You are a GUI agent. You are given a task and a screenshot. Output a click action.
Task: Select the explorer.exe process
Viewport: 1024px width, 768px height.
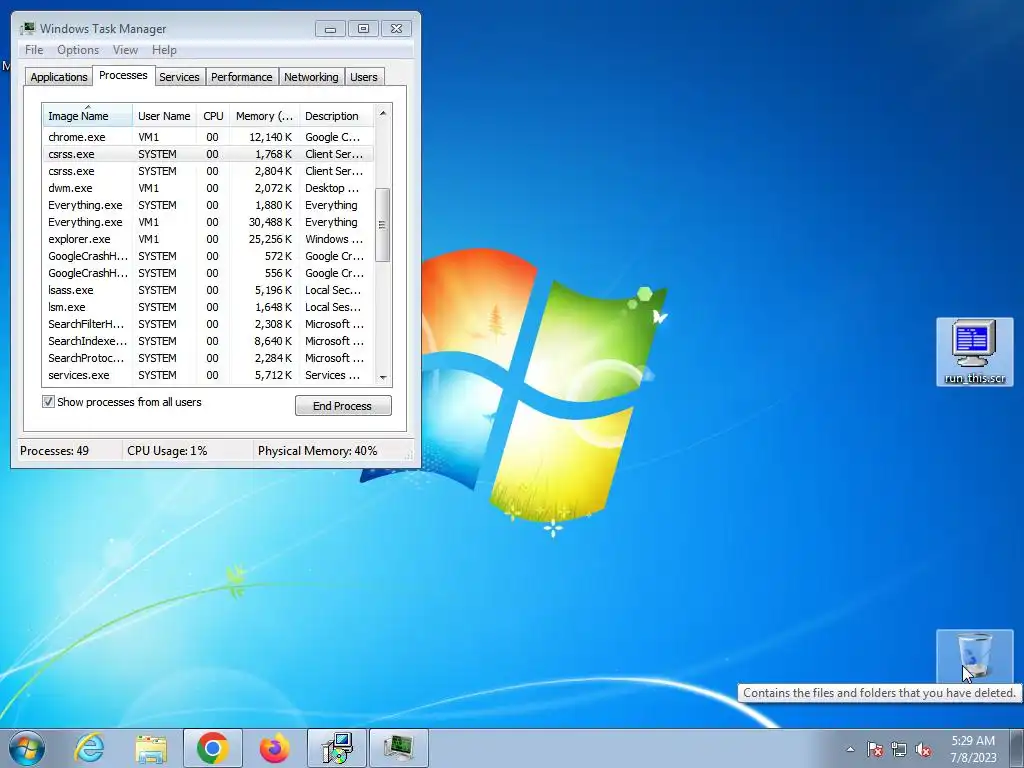208,239
